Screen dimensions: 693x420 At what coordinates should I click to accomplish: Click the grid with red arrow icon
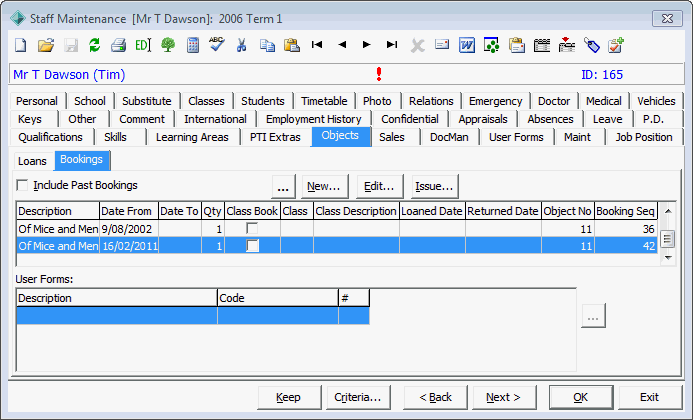click(567, 45)
